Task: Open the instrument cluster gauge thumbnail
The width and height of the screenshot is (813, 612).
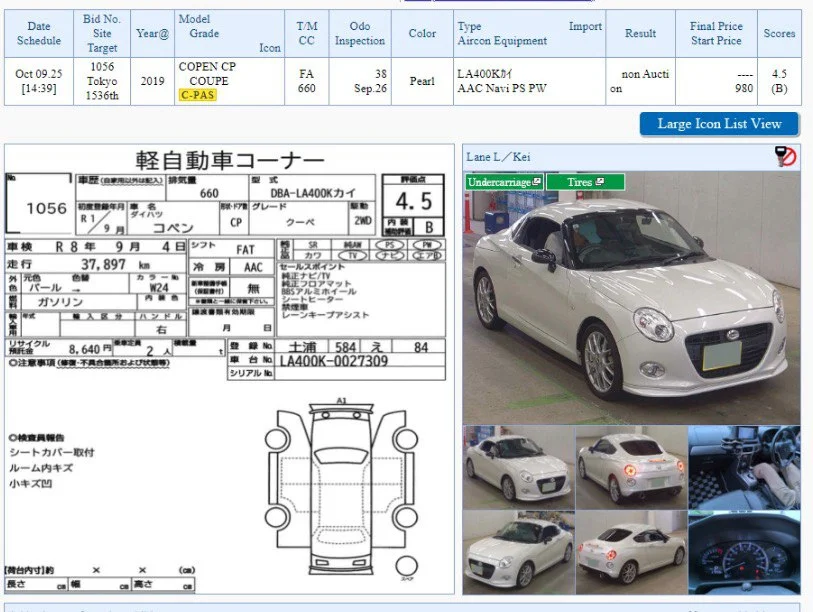Action: pyautogui.click(x=744, y=552)
